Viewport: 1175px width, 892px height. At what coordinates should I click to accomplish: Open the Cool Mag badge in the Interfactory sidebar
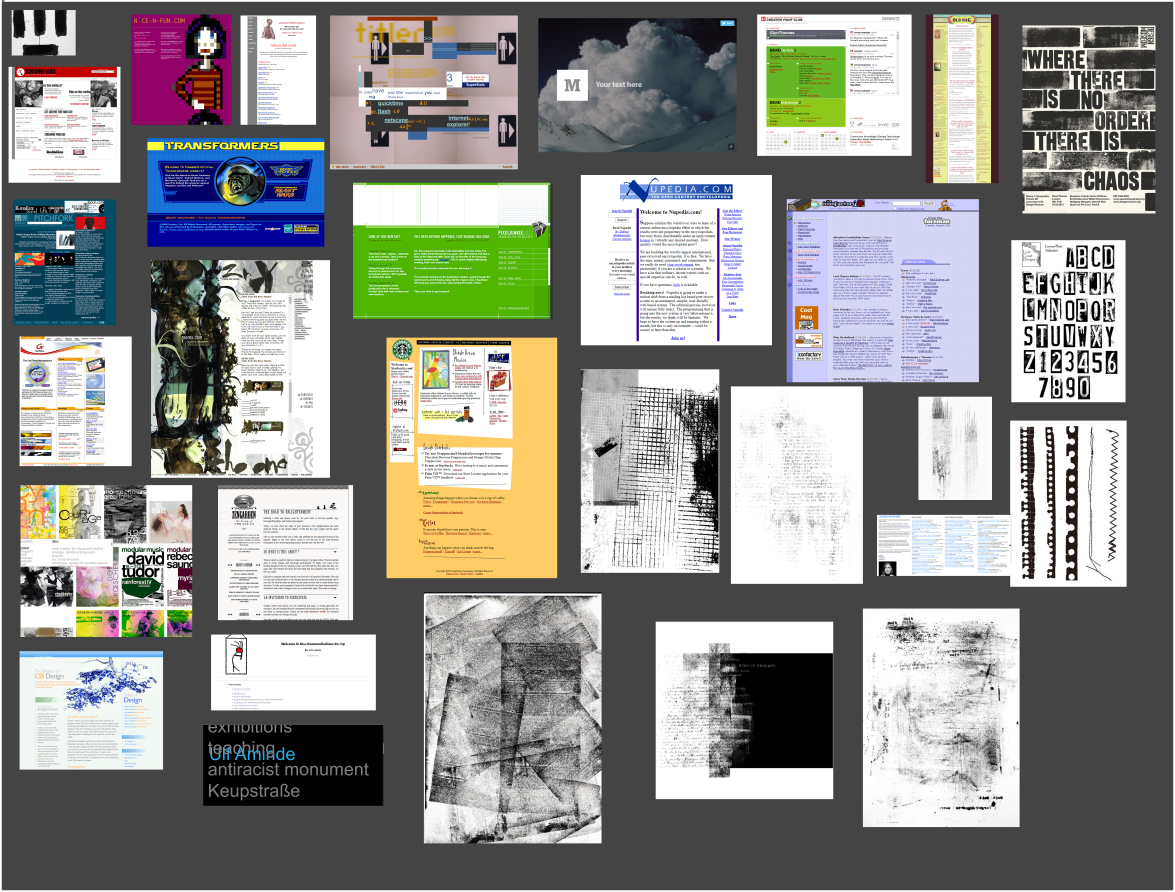click(x=806, y=318)
